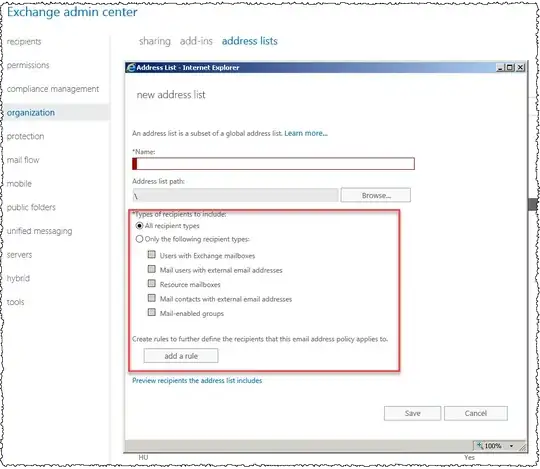
Task: Go to permissions in the sidebar
Action: [28, 65]
